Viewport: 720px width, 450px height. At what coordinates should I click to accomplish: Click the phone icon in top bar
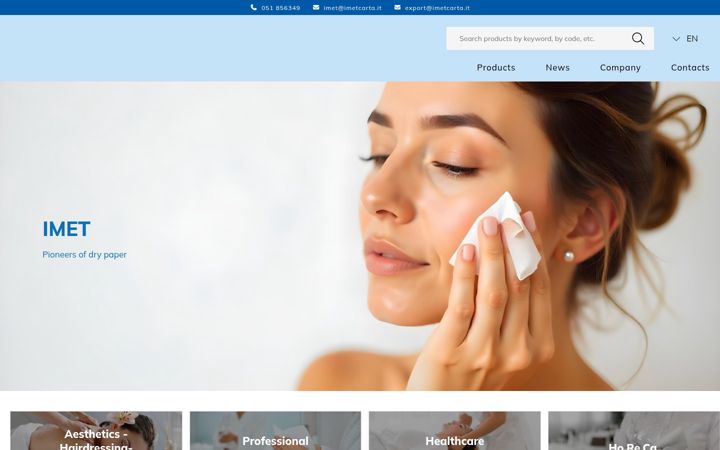(253, 7)
